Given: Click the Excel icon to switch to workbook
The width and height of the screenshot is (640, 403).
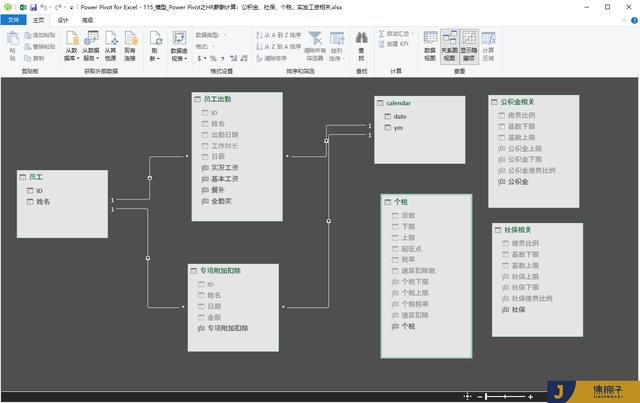Looking at the screenshot, I should [x=23, y=7].
